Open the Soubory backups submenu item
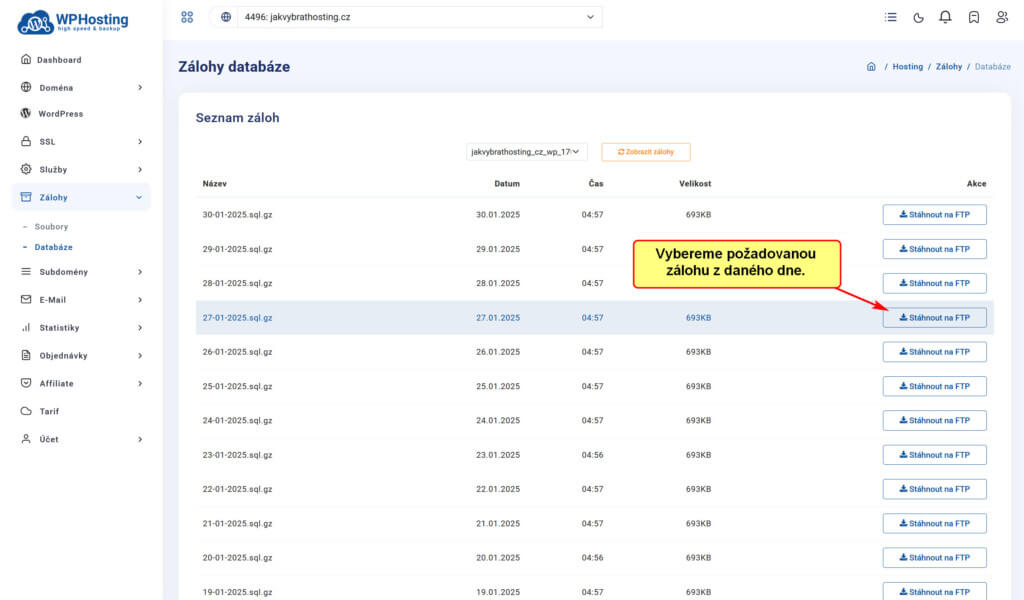The height and width of the screenshot is (600, 1024). tap(51, 227)
